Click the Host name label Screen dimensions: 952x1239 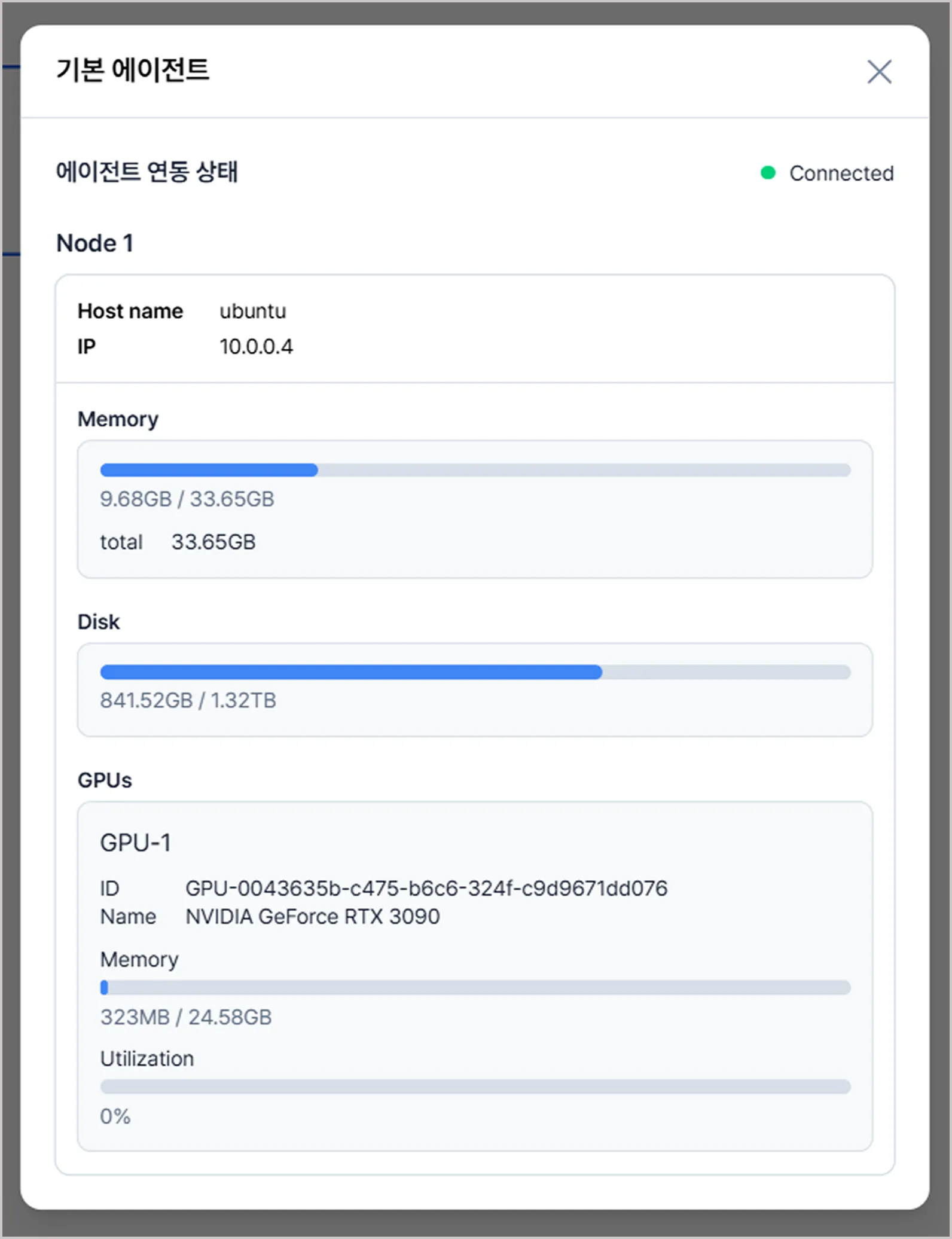pos(130,311)
